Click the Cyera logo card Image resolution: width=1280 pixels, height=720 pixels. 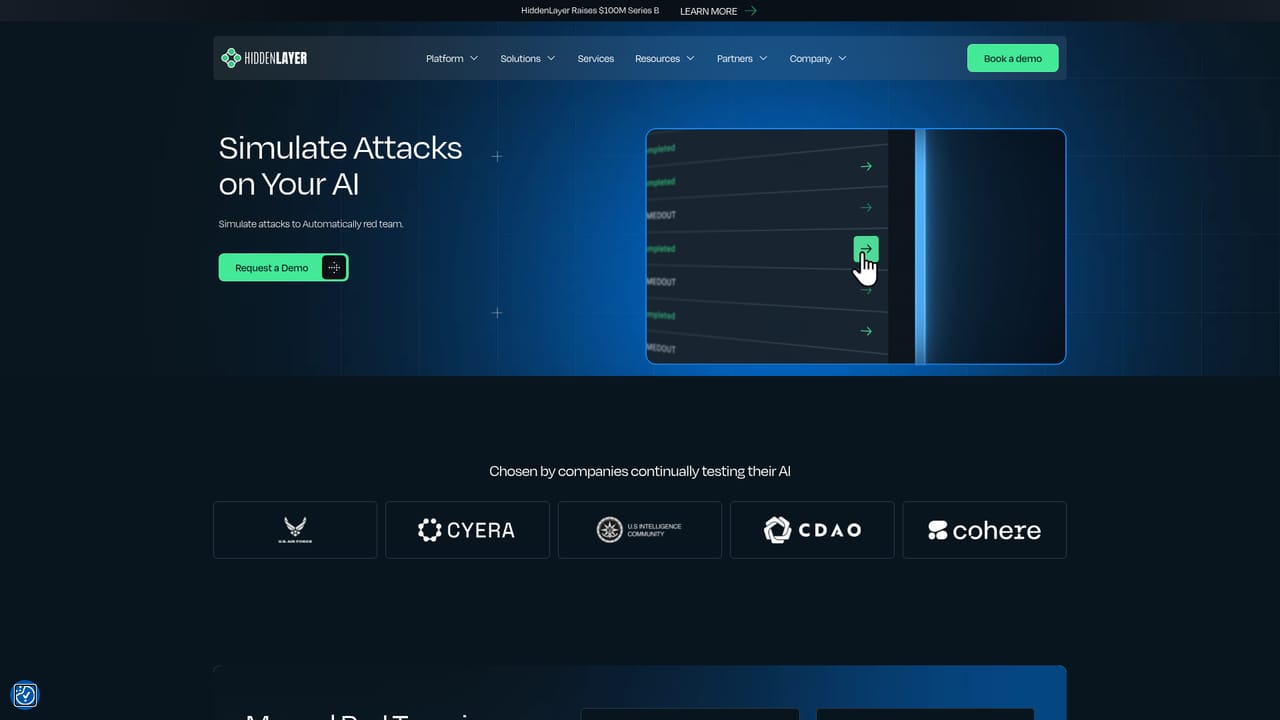coord(467,530)
